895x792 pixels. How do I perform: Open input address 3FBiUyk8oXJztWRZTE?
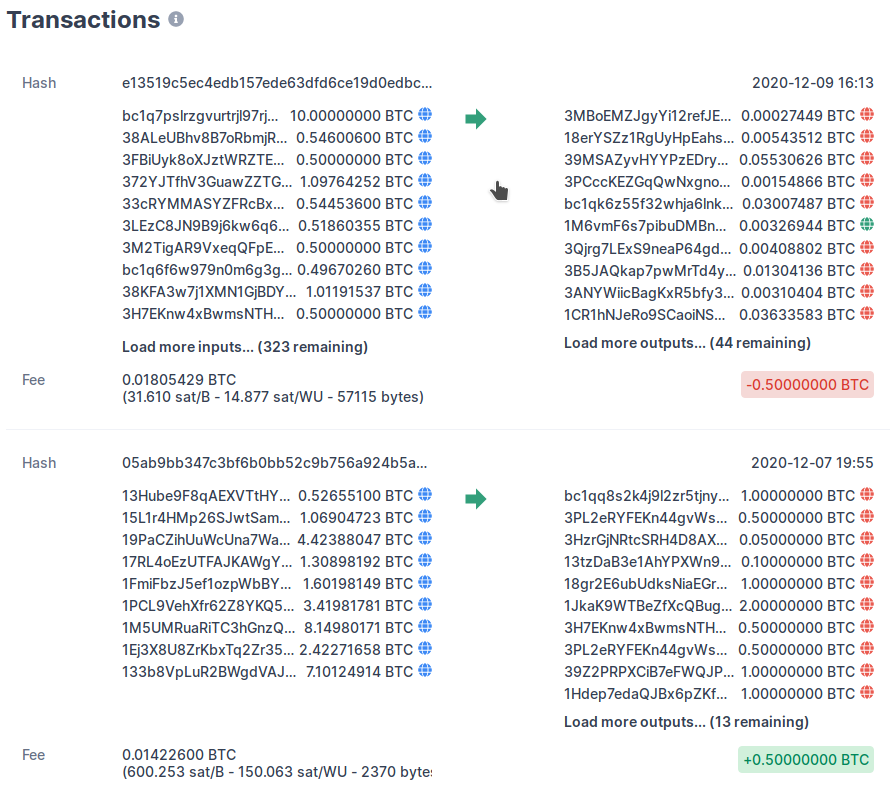[x=203, y=160]
